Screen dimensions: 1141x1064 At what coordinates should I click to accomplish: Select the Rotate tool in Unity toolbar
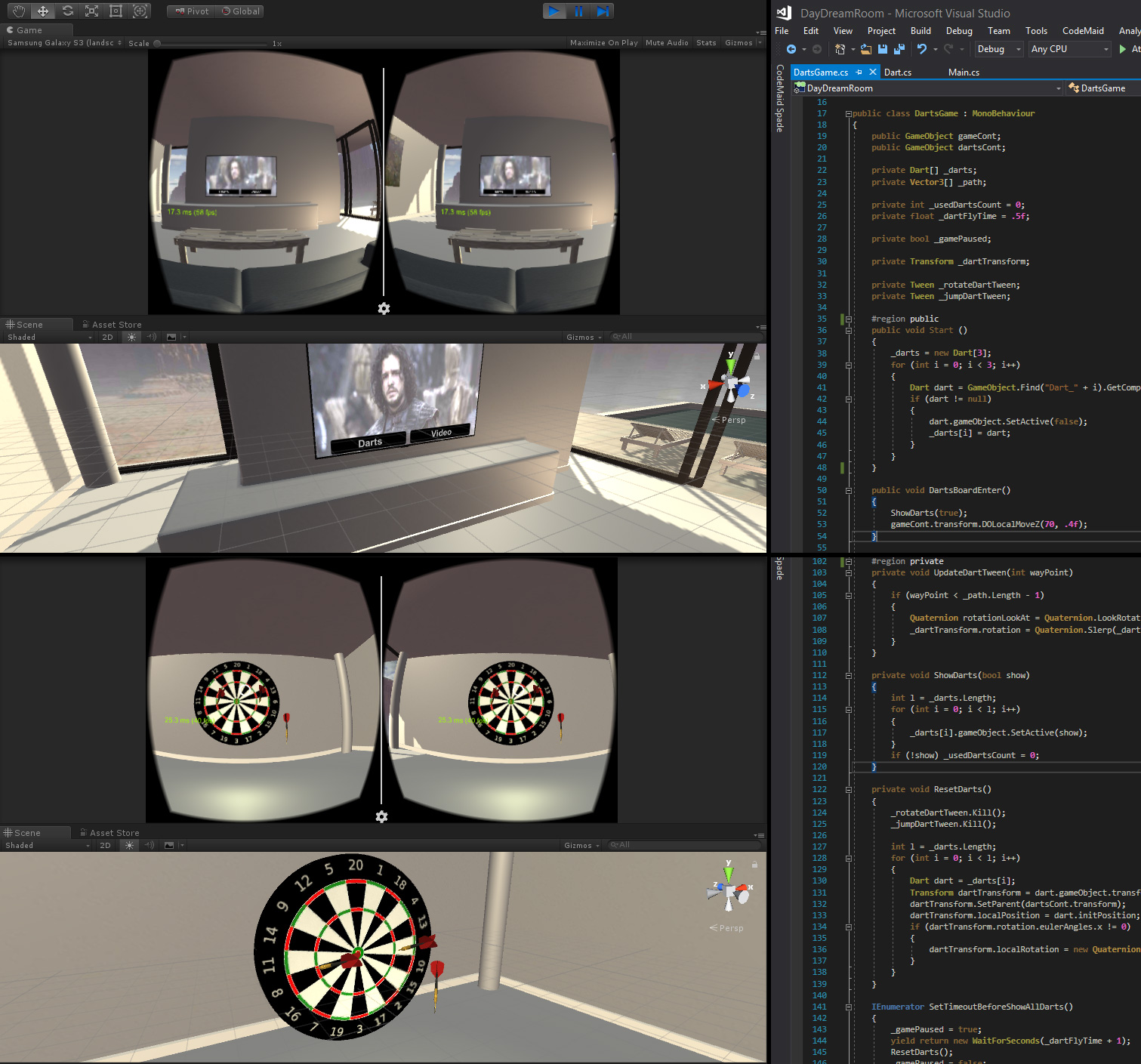tap(67, 11)
